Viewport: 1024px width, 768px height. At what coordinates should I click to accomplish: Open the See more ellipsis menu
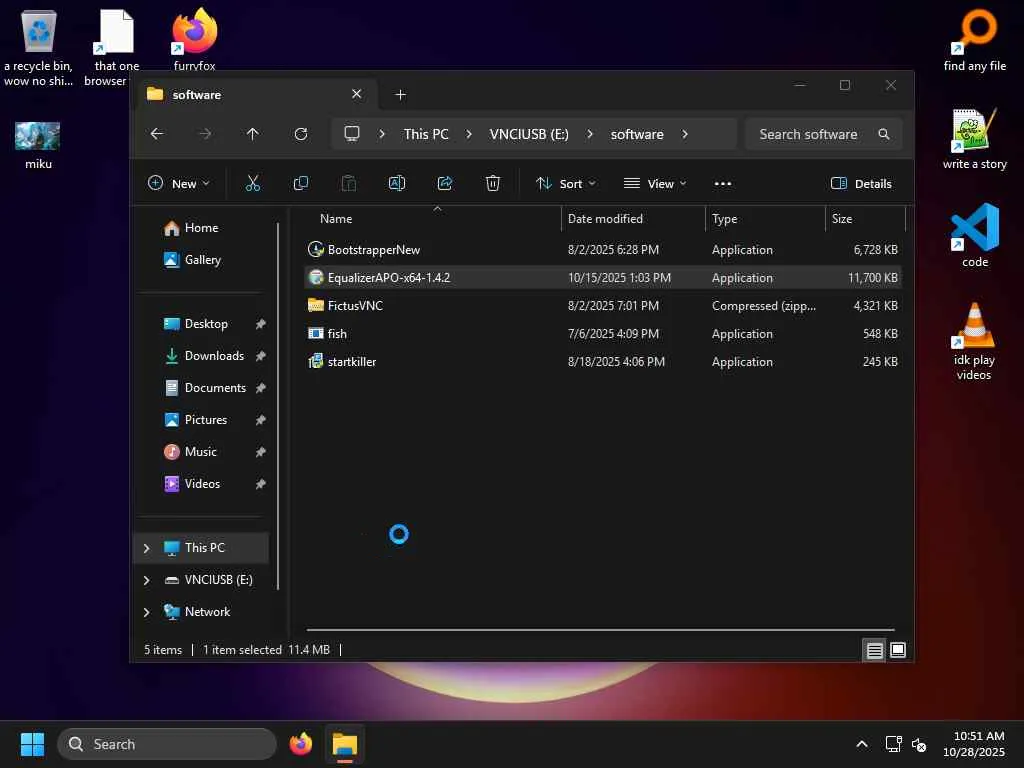click(723, 184)
